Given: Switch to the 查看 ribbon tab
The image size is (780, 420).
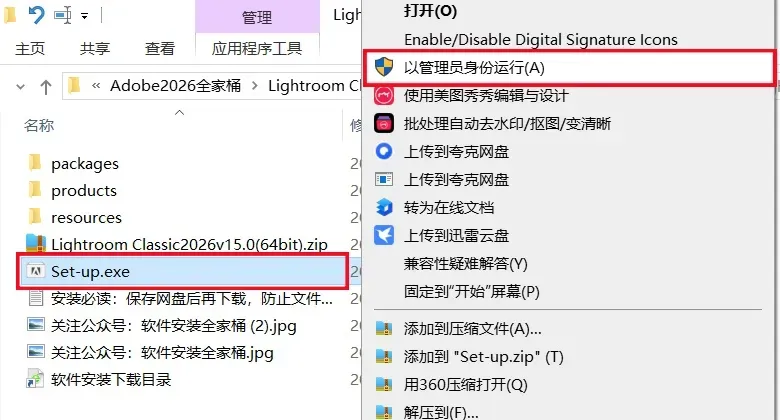Looking at the screenshot, I should (160, 49).
